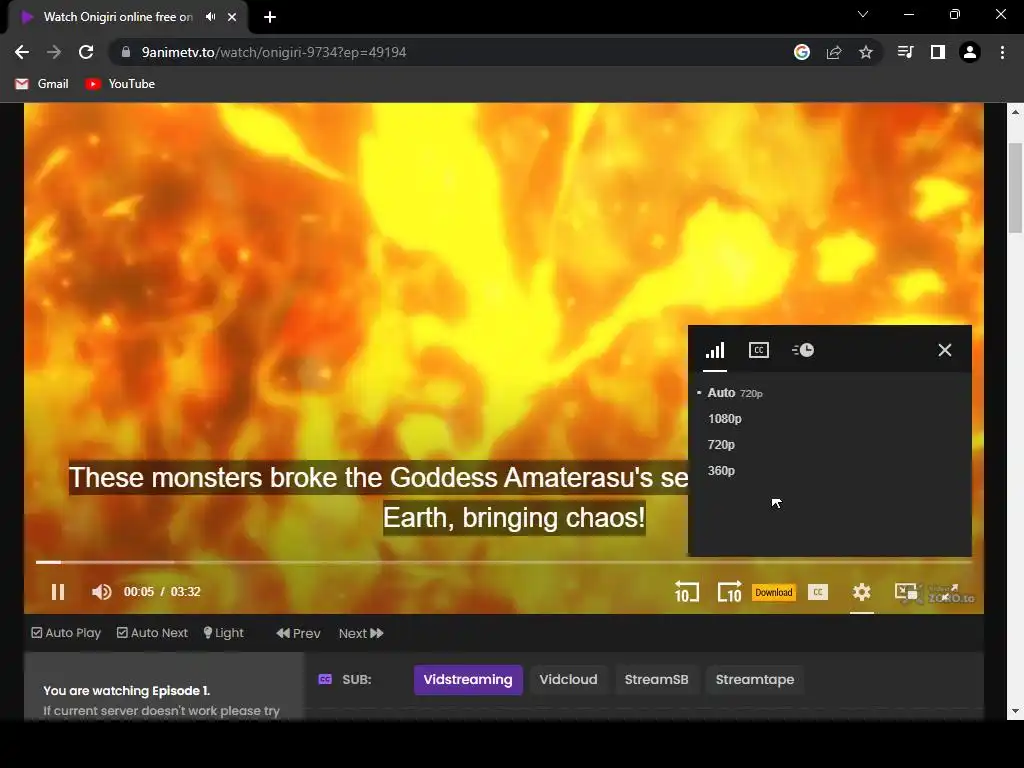1024x768 pixels.
Task: Rewind video by 10 seconds
Action: click(686, 592)
